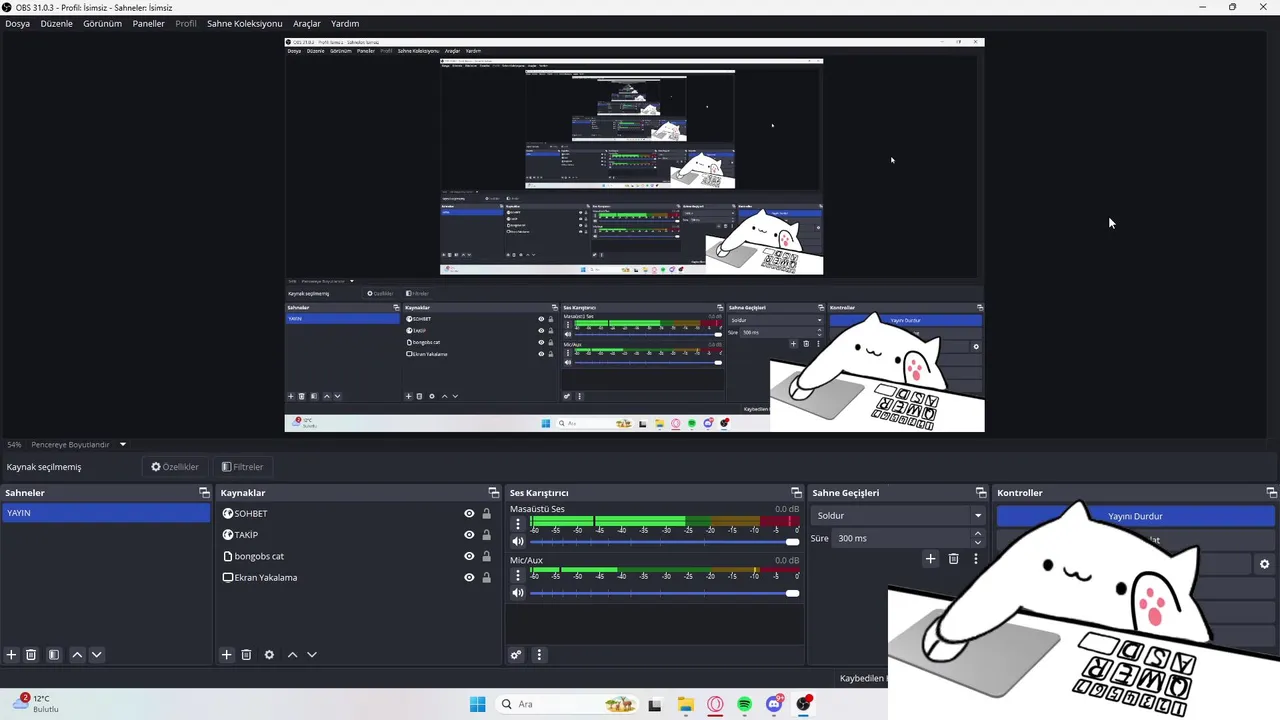Viewport: 1280px width, 720px height.
Task: Select the YAYIN scene
Action: point(106,513)
